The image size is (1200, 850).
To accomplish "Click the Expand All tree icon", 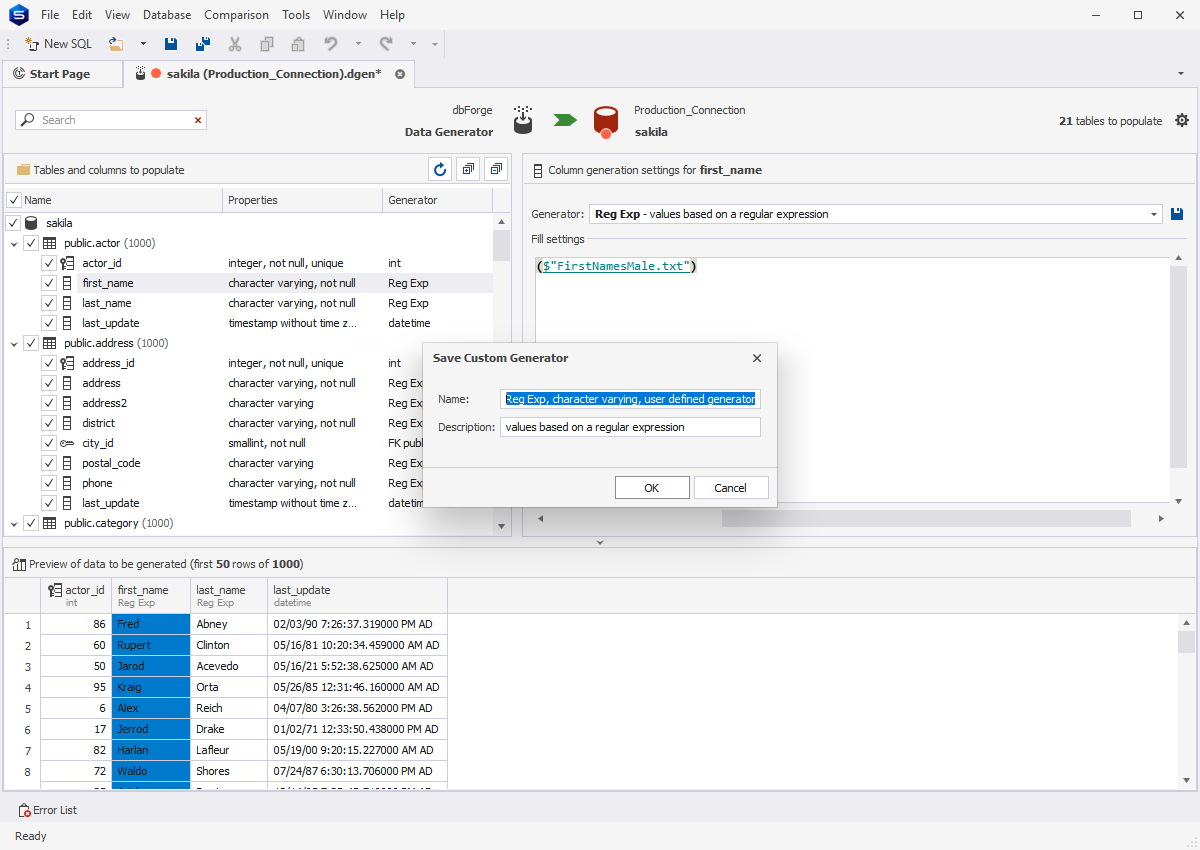I will 467,170.
